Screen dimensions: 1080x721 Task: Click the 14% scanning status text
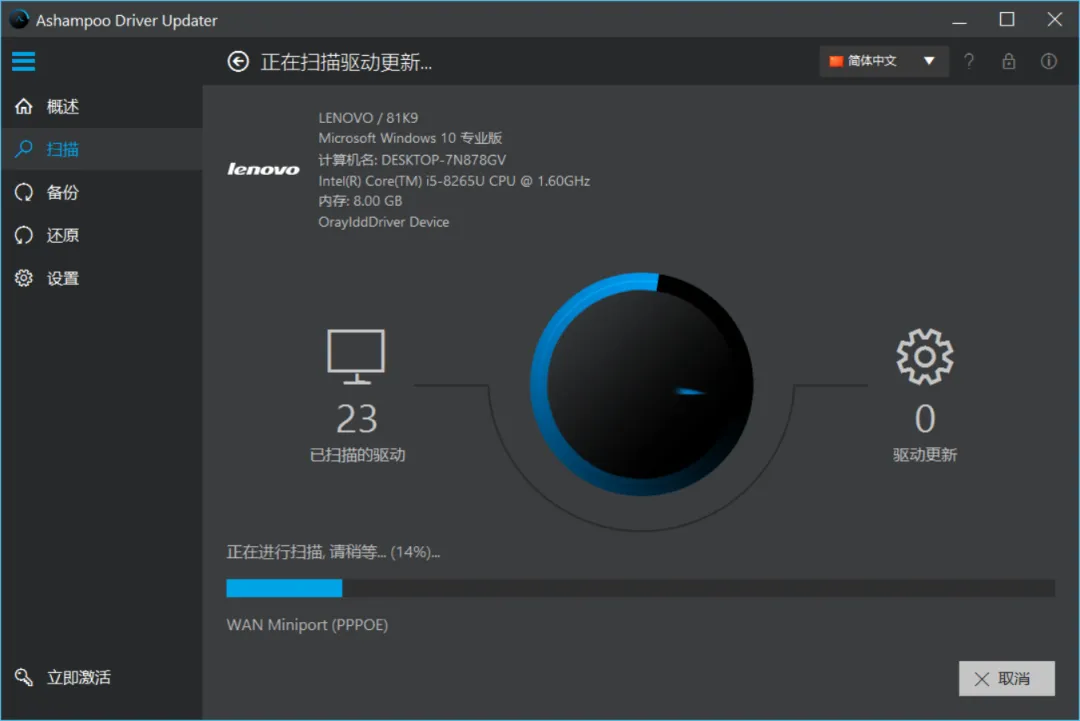pos(333,552)
